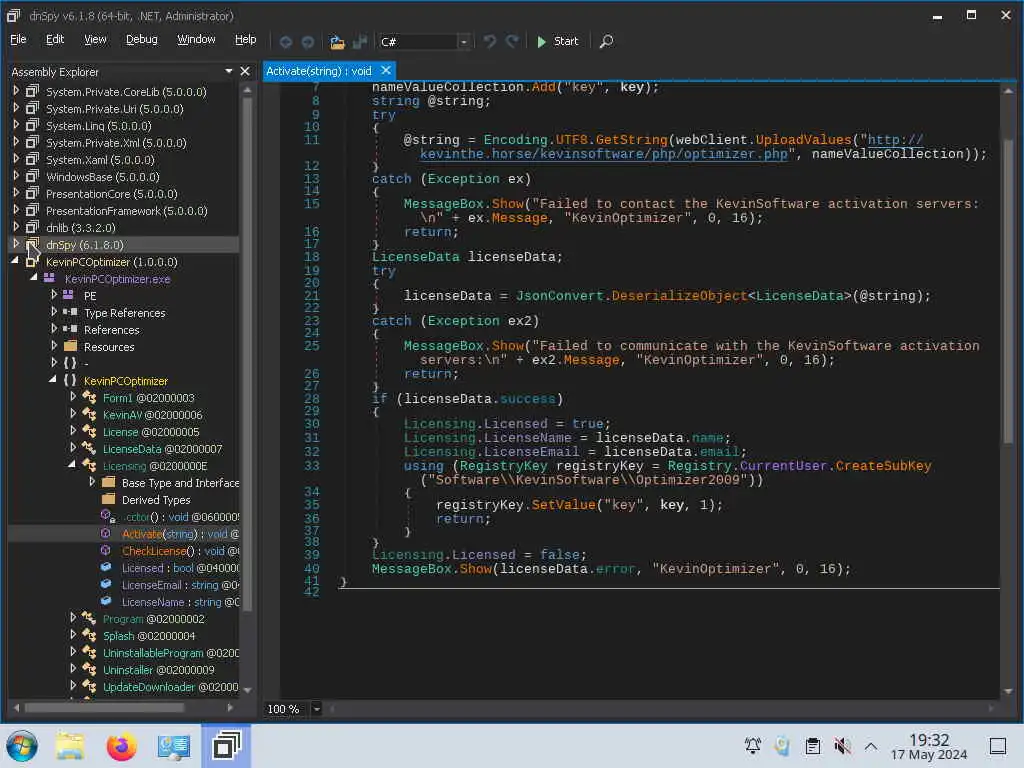Select the UninstallableProgram class
Screen dimensions: 1024x768
[x=170, y=652]
